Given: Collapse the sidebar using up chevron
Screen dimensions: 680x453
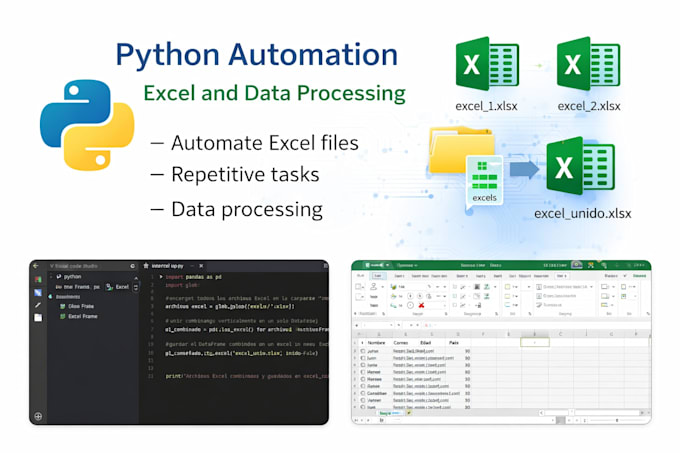Looking at the screenshot, I should pyautogui.click(x=136, y=277).
